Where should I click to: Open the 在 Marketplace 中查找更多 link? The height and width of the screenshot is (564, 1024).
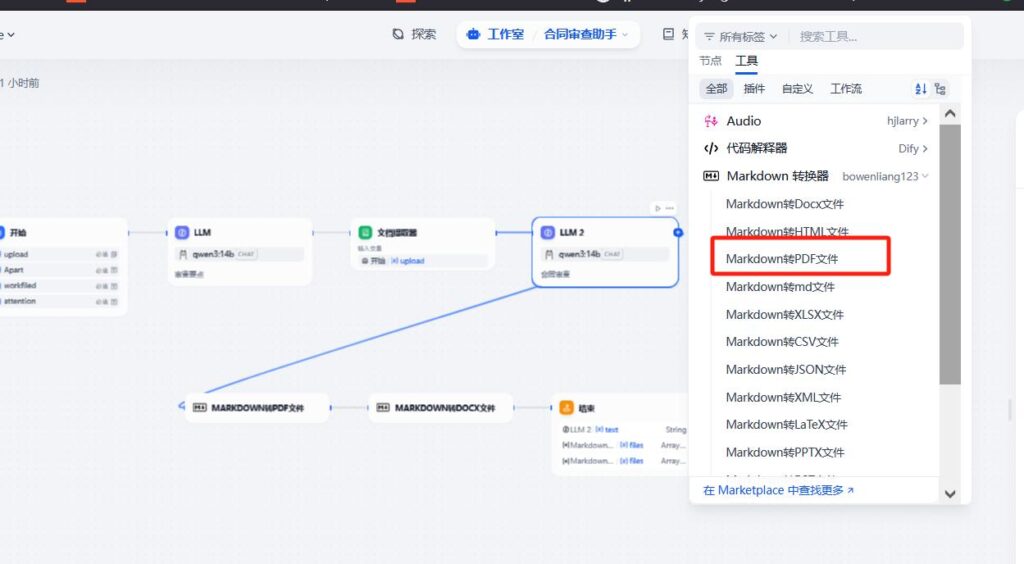(x=778, y=490)
